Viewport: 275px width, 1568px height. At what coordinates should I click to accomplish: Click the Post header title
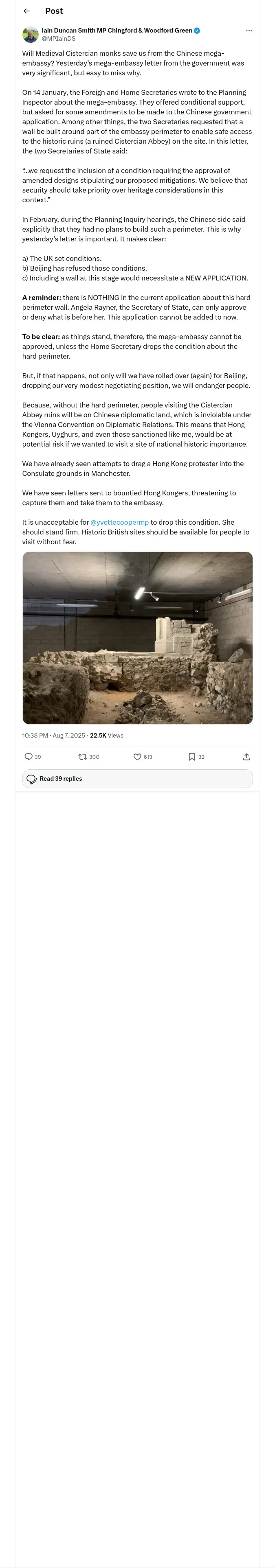pyautogui.click(x=54, y=11)
